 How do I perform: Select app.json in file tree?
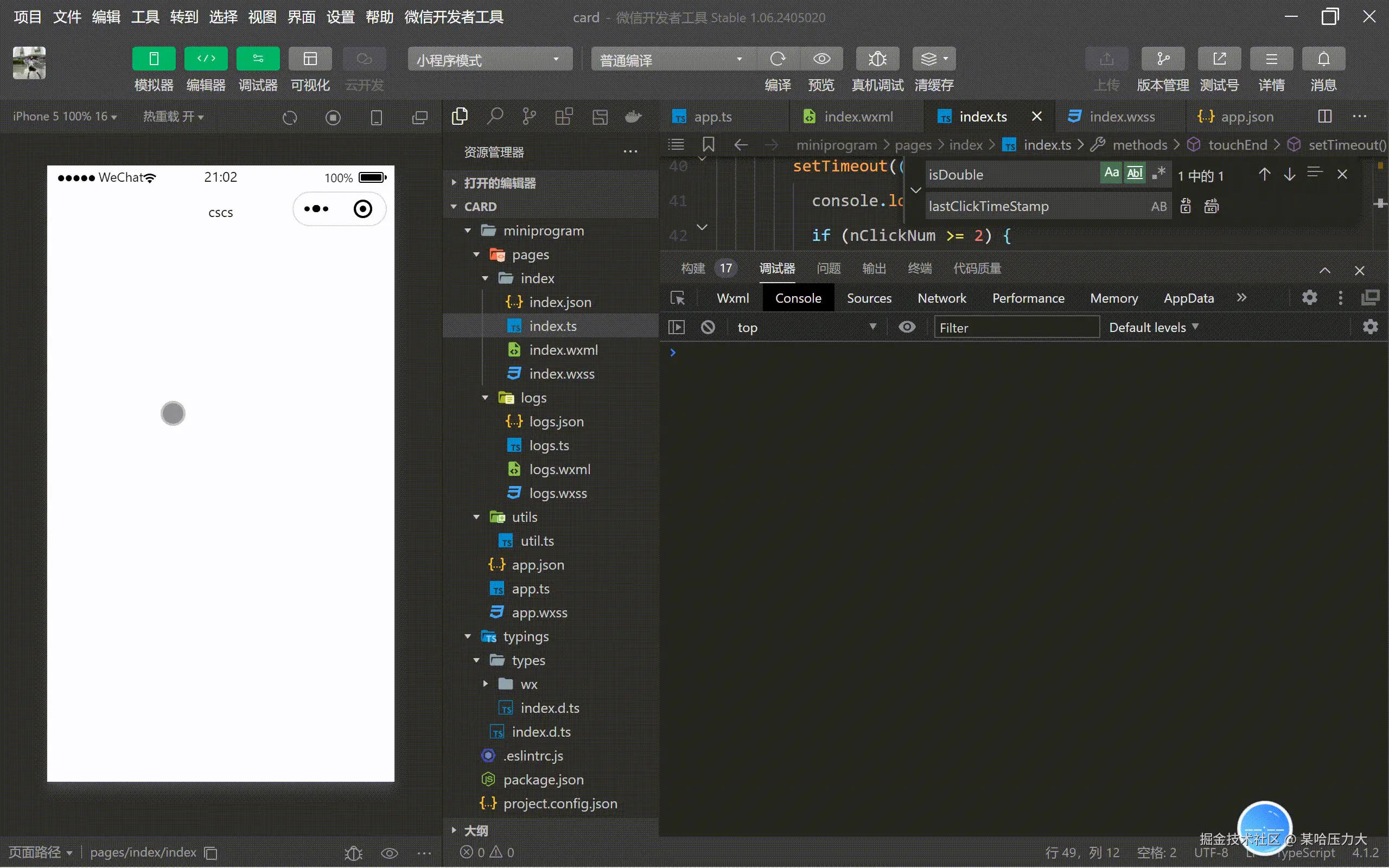pos(538,565)
